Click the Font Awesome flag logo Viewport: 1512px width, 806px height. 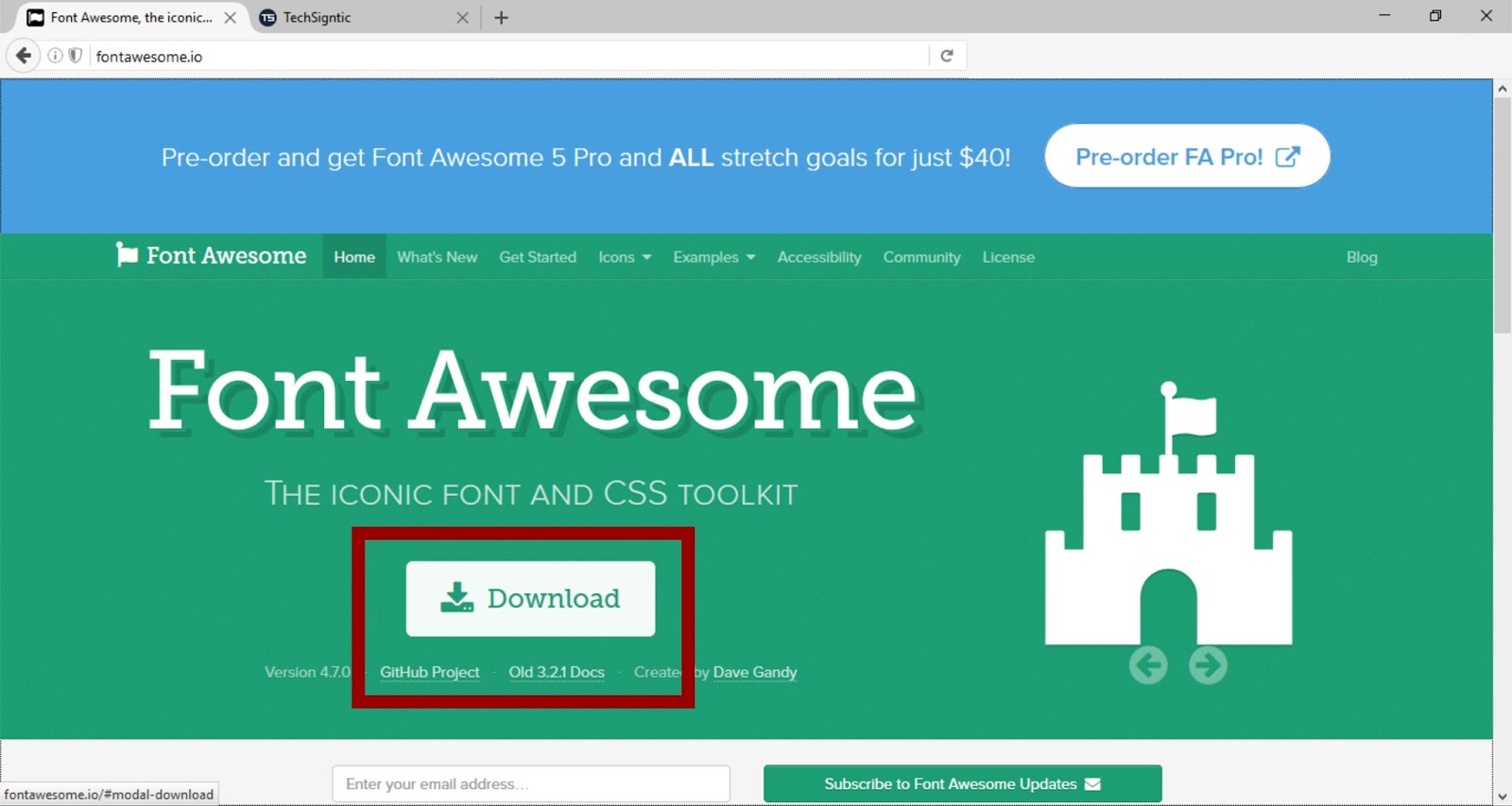[x=211, y=255]
